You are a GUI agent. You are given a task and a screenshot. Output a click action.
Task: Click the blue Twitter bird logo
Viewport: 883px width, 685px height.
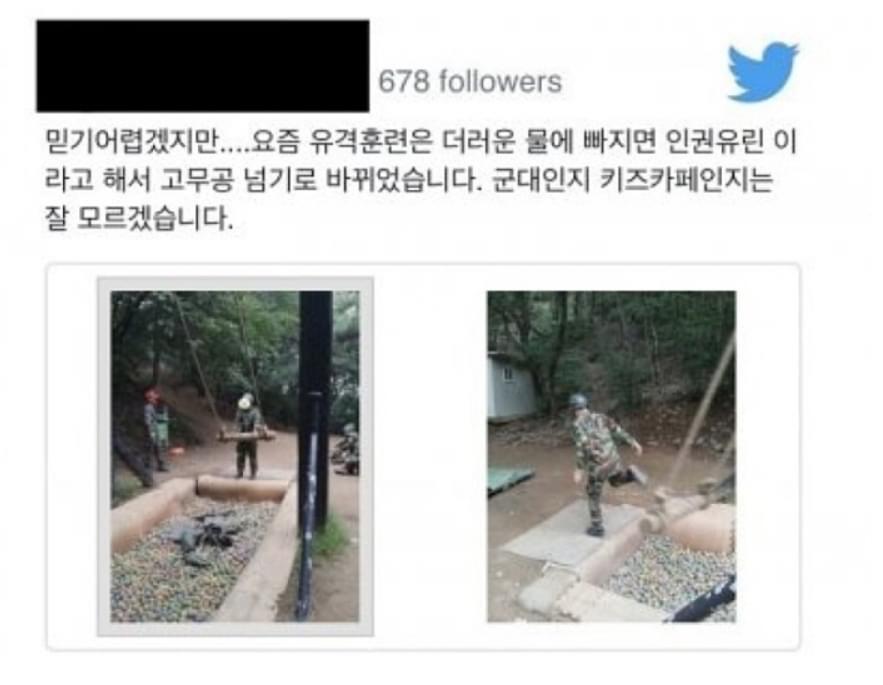[763, 71]
